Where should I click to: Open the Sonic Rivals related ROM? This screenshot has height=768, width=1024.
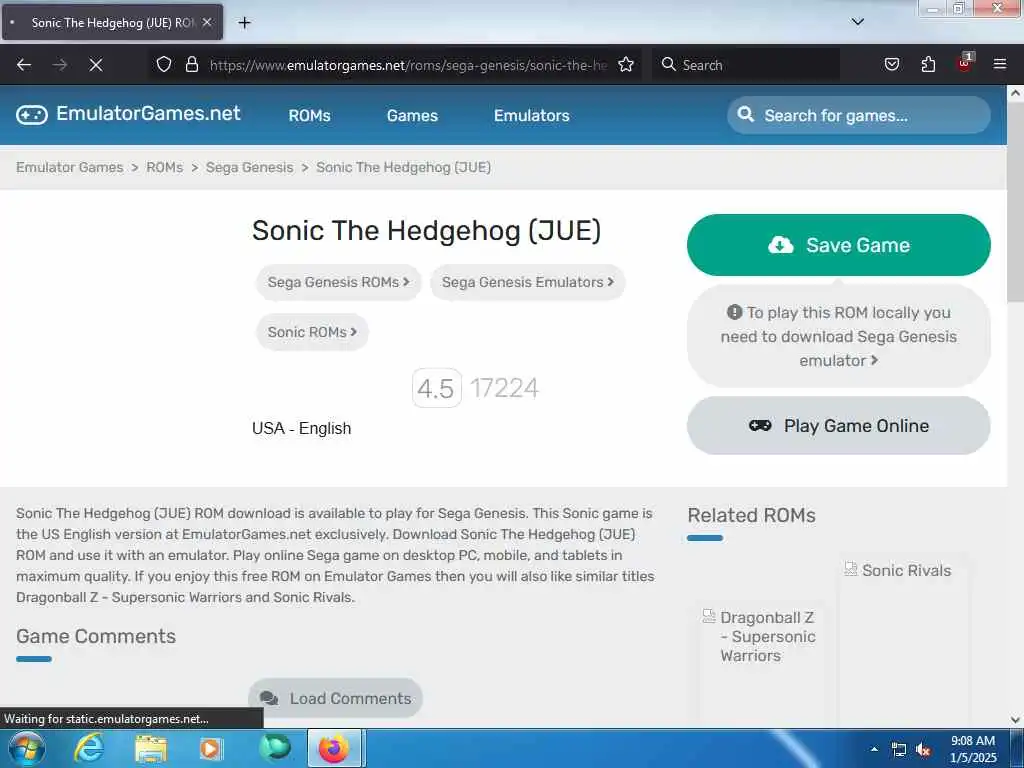[x=906, y=570]
